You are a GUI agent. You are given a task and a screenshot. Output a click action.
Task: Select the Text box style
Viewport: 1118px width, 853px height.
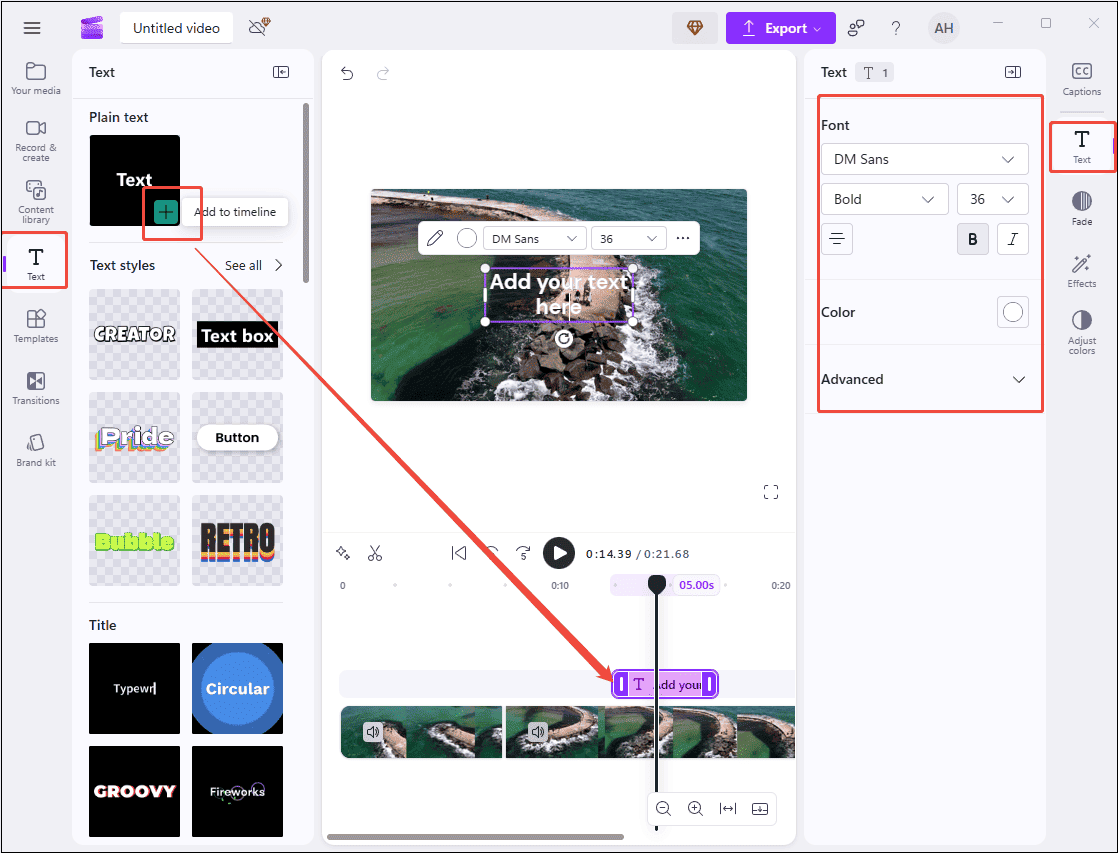237,334
